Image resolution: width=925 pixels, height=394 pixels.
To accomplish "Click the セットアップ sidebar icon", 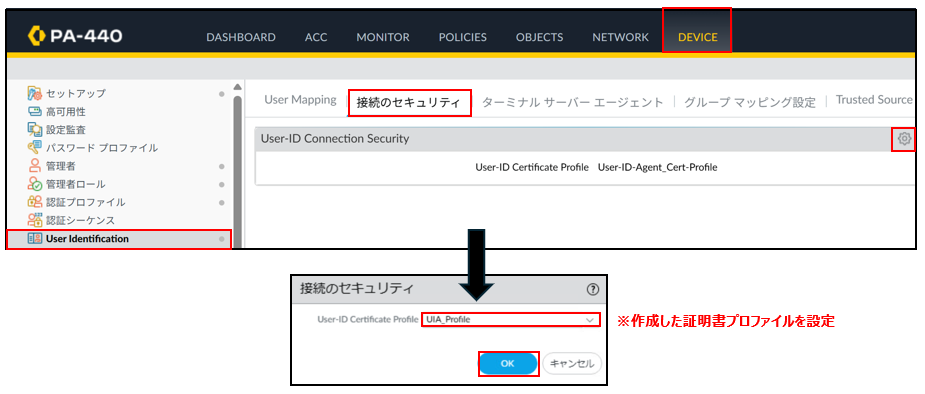I will pos(35,93).
